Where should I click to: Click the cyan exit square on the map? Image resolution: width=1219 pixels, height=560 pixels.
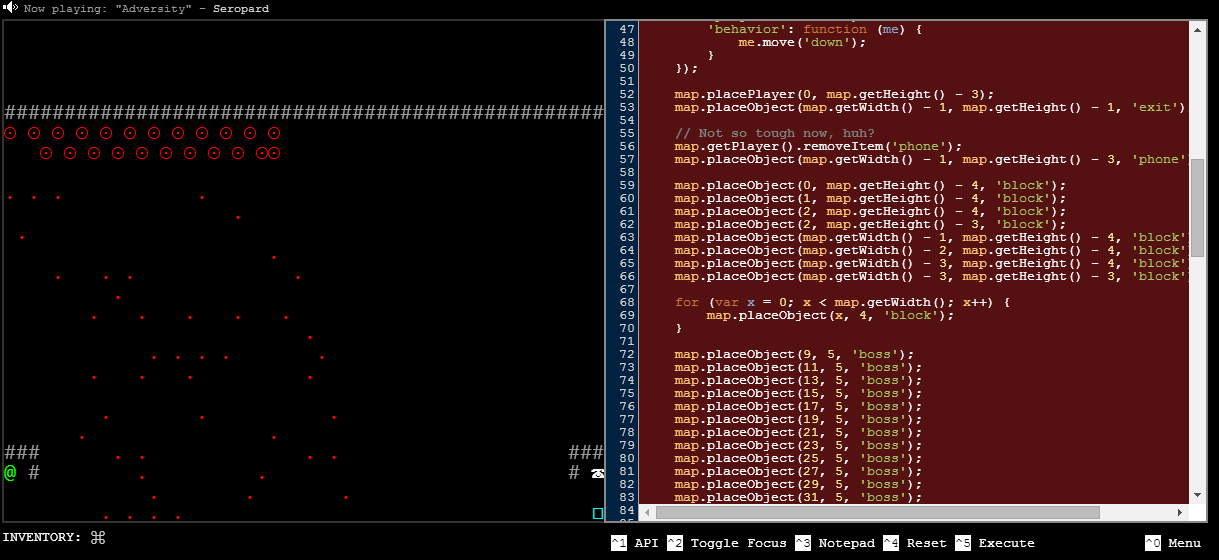coord(598,513)
